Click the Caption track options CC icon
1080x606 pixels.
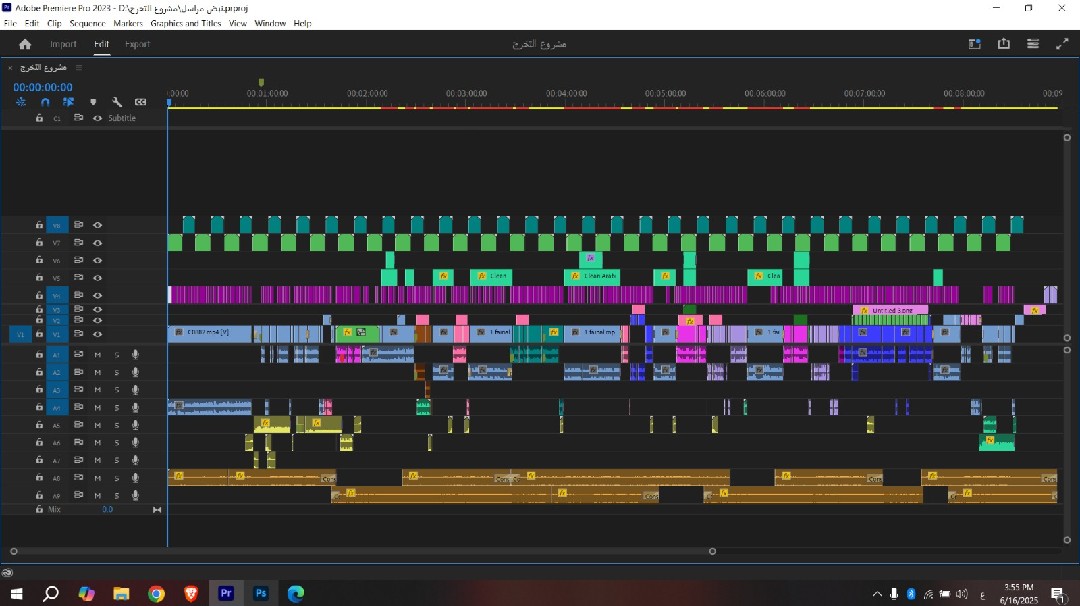pyautogui.click(x=141, y=102)
